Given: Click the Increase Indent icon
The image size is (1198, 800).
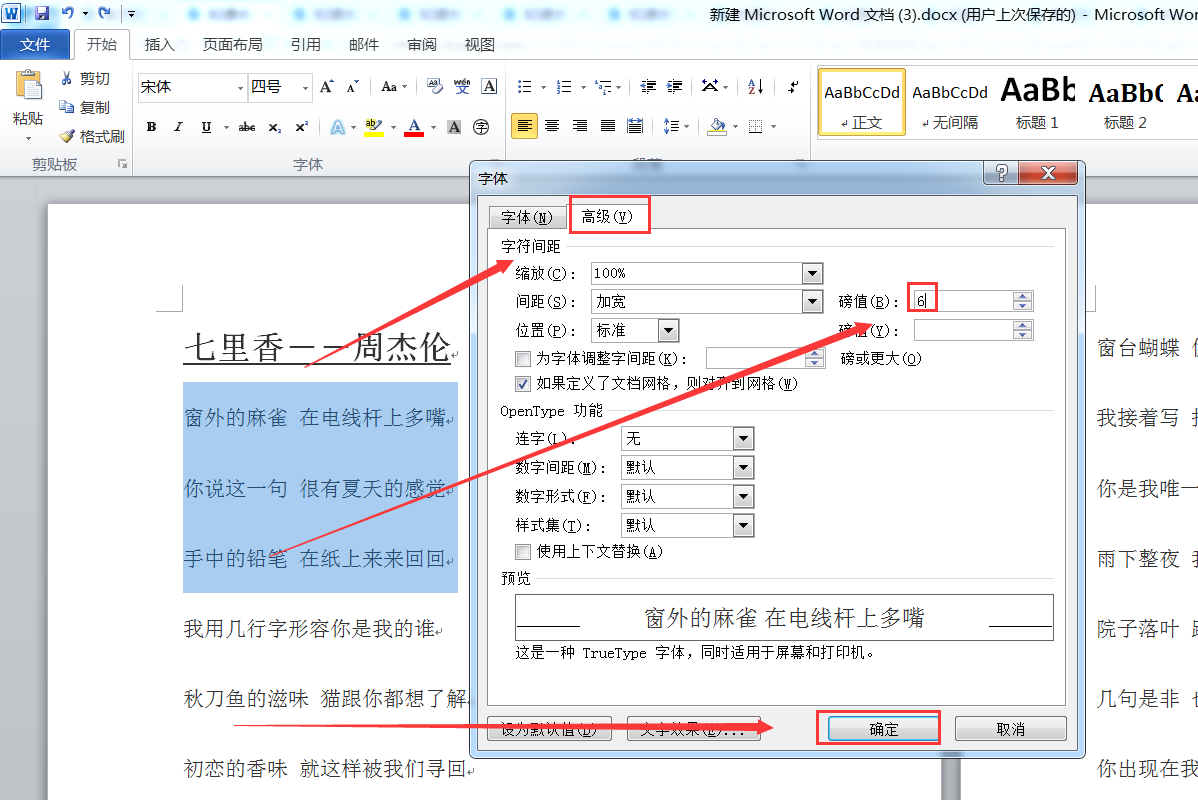Looking at the screenshot, I should click(x=675, y=86).
